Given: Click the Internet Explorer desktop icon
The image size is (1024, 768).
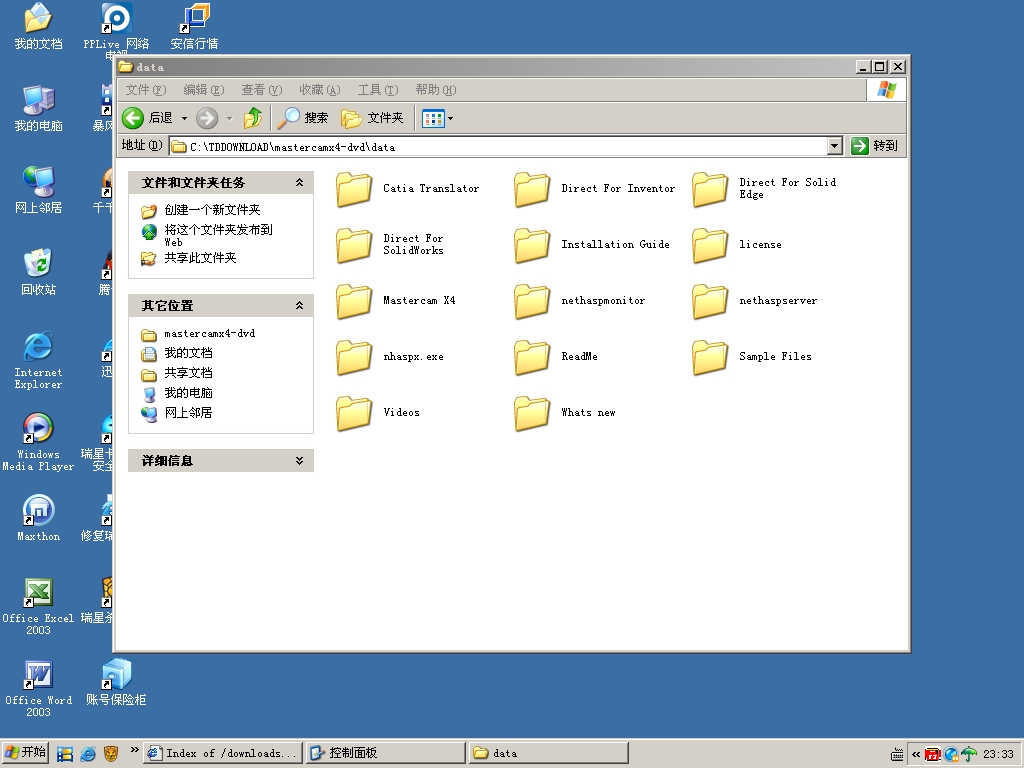Looking at the screenshot, I should click(x=38, y=360).
